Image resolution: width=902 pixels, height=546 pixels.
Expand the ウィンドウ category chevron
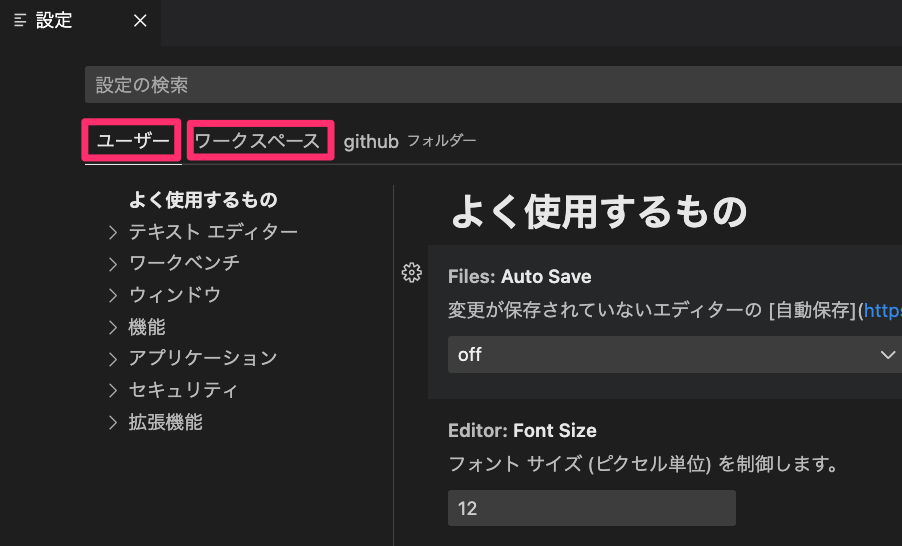coord(113,295)
